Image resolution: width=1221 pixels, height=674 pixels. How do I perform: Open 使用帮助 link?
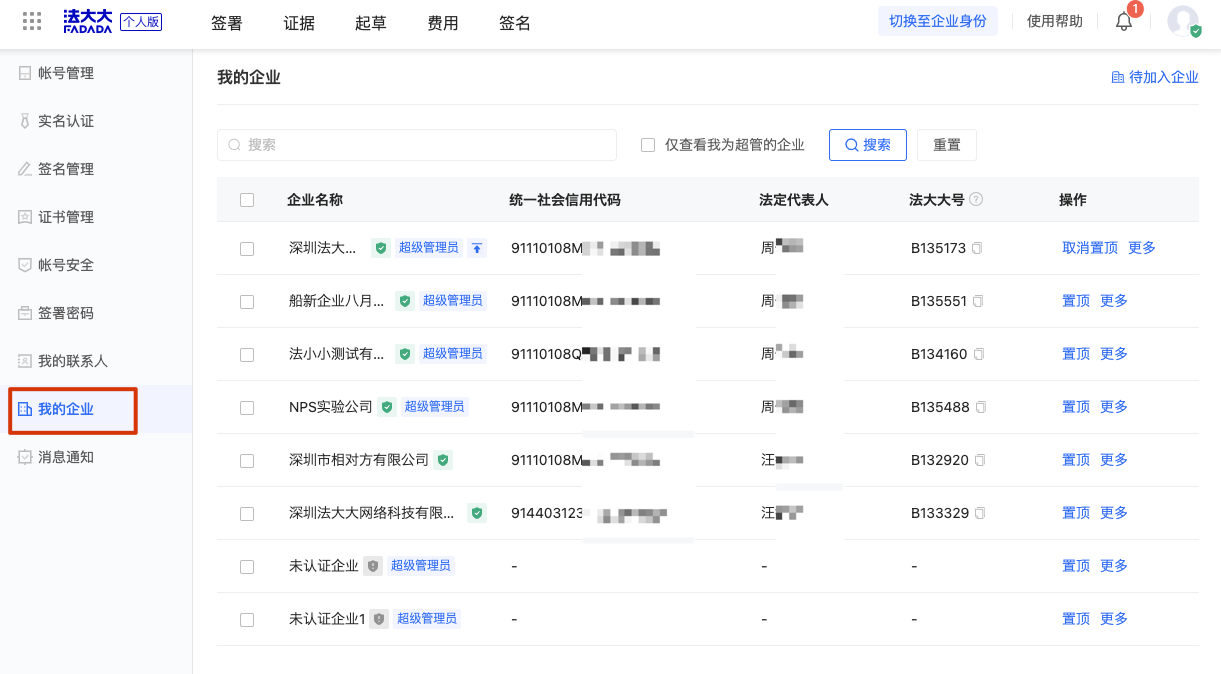click(1055, 21)
